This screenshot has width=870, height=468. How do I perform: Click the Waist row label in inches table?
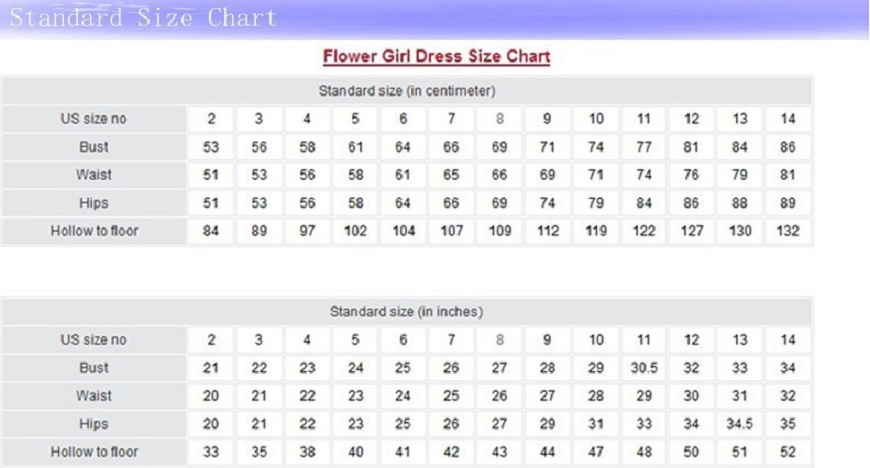(x=94, y=396)
